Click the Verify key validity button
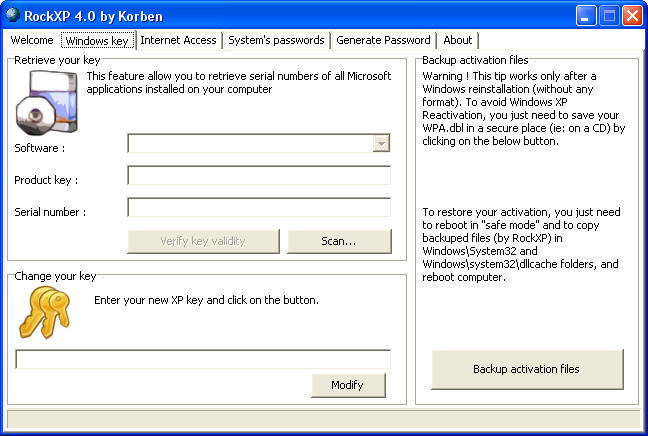 [203, 241]
